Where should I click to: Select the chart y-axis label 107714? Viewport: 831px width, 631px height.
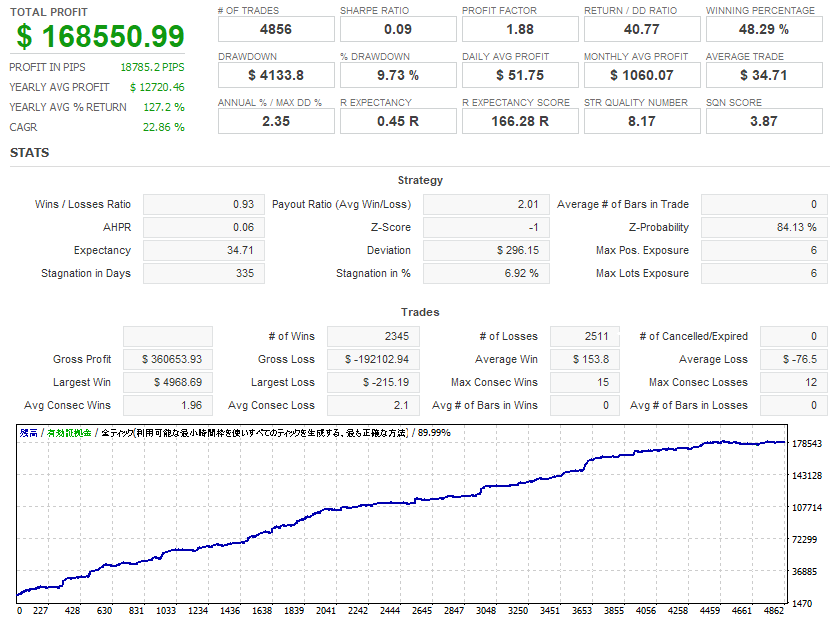click(807, 508)
